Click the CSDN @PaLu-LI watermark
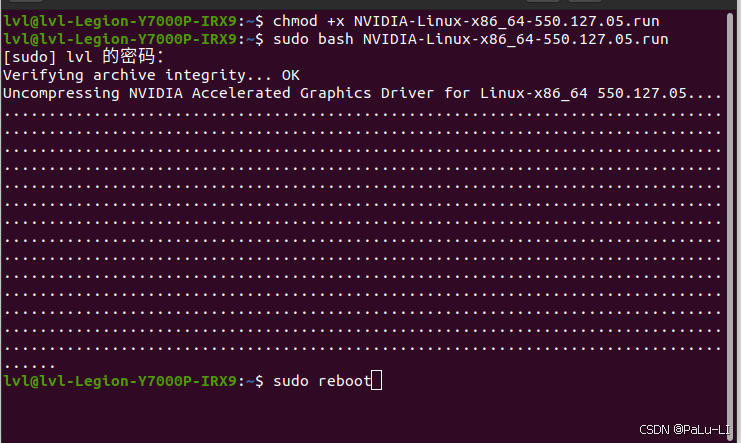 [x=685, y=429]
